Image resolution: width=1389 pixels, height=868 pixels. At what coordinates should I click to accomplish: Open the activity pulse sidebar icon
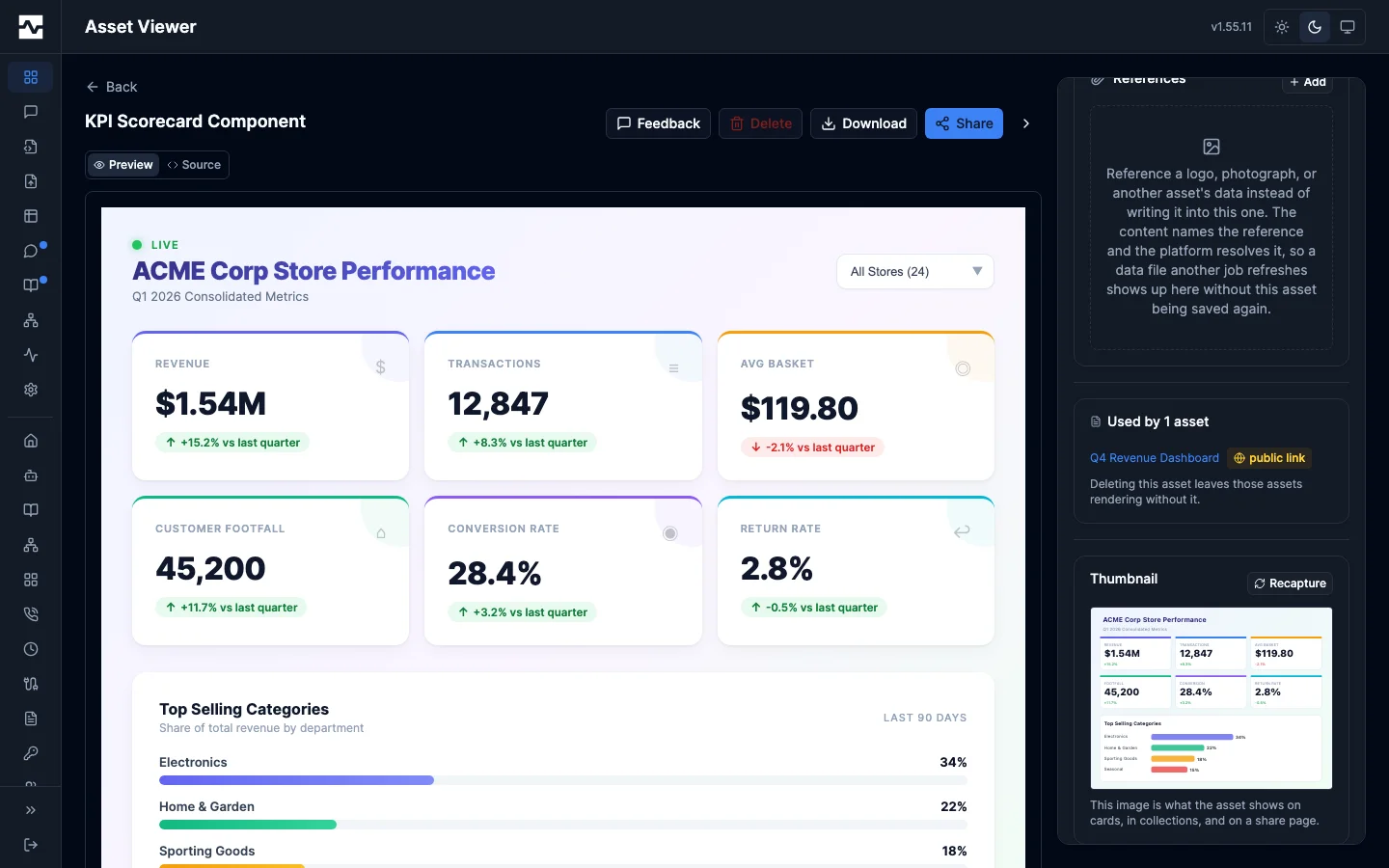(x=31, y=355)
